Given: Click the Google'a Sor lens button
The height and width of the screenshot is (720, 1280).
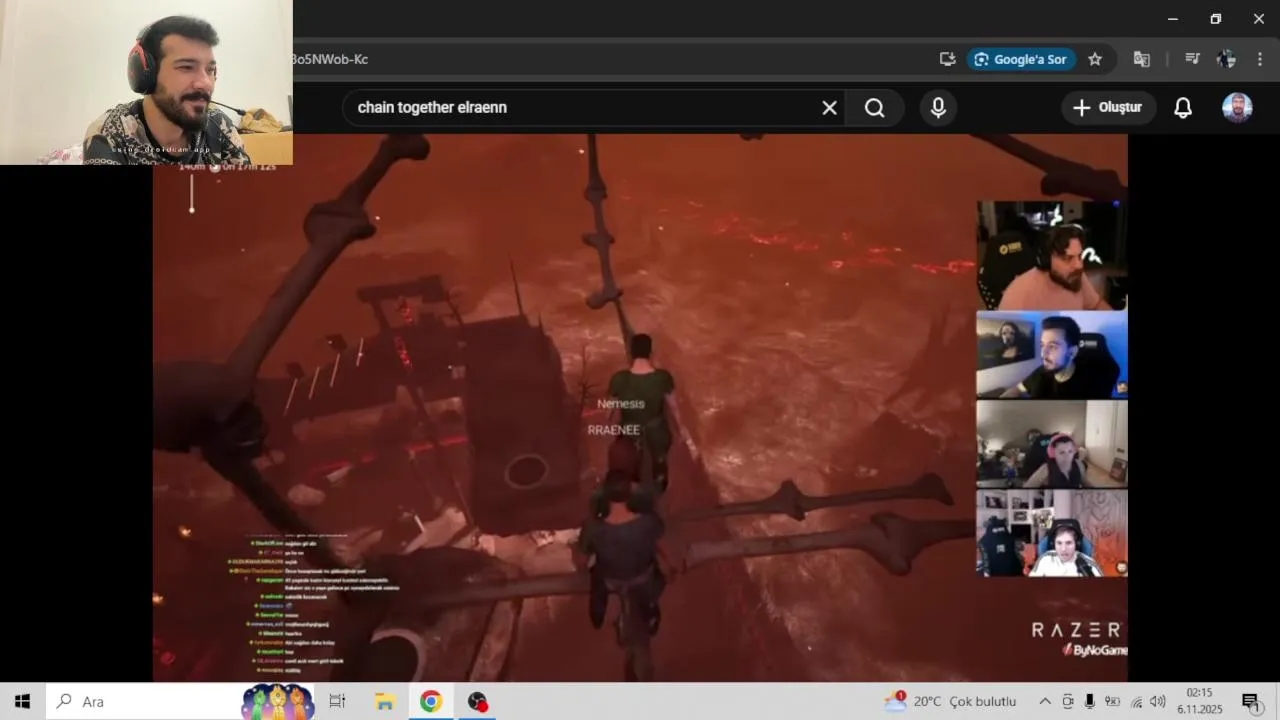Looking at the screenshot, I should (1021, 59).
